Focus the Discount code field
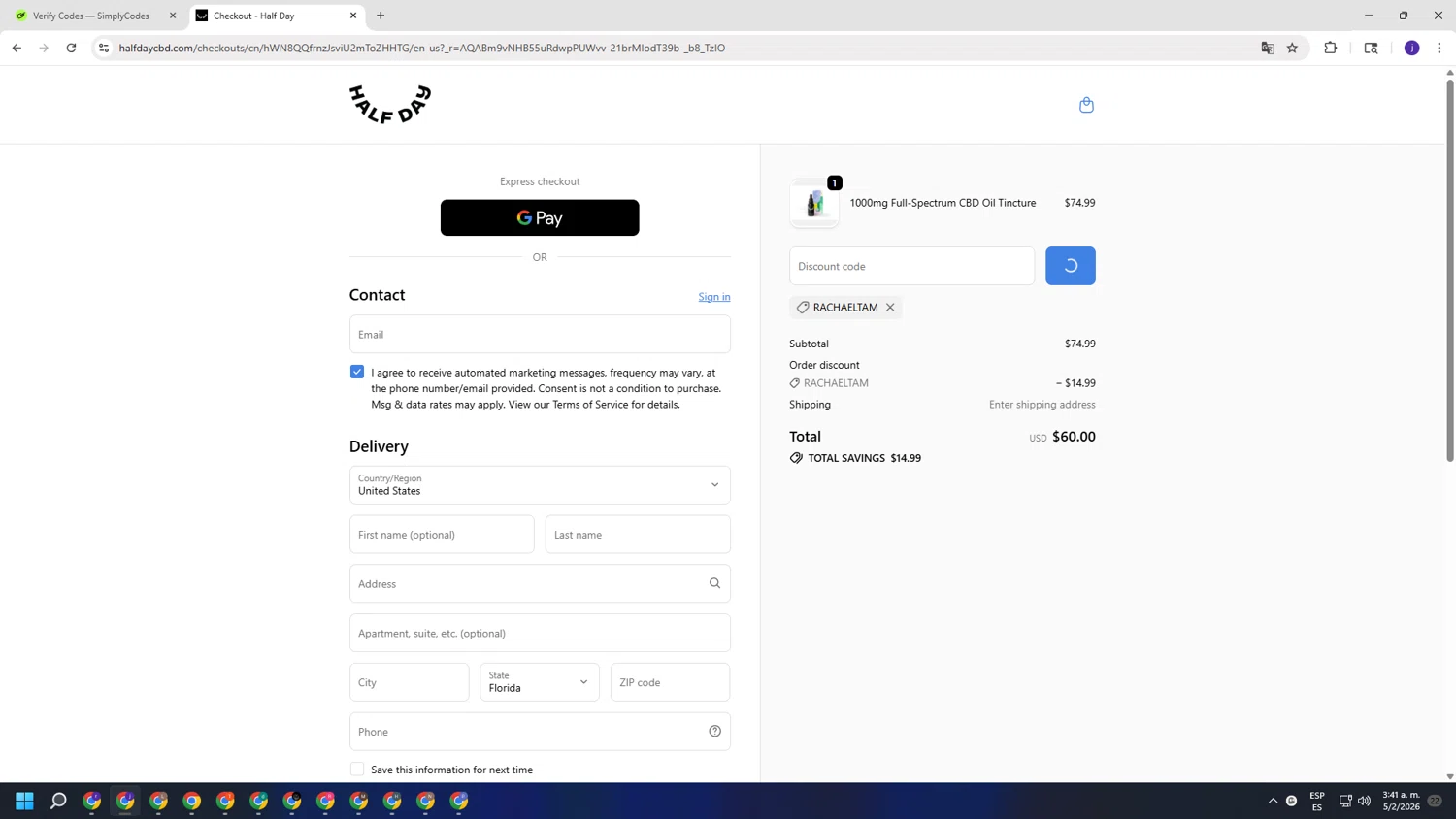1456x819 pixels. [x=911, y=266]
